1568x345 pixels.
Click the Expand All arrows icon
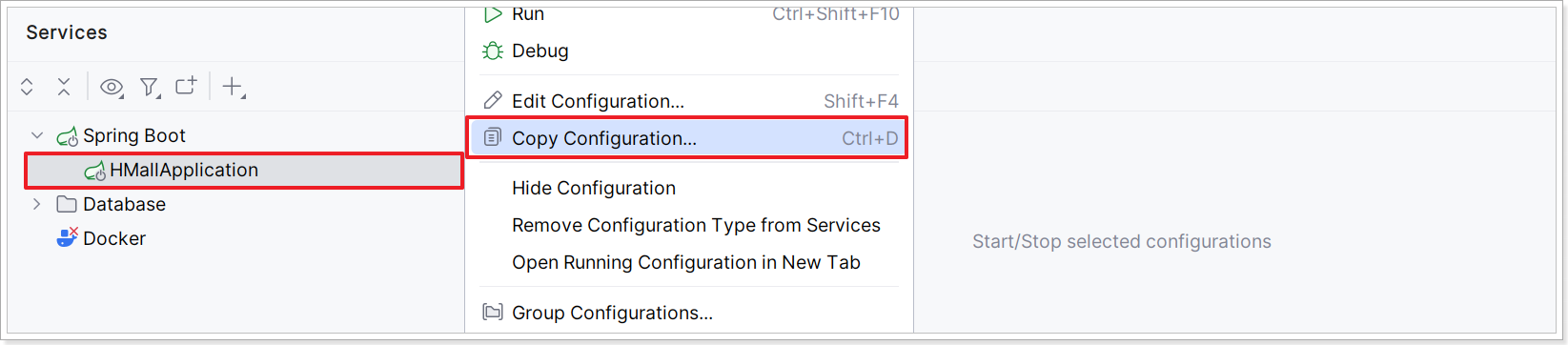[27, 87]
